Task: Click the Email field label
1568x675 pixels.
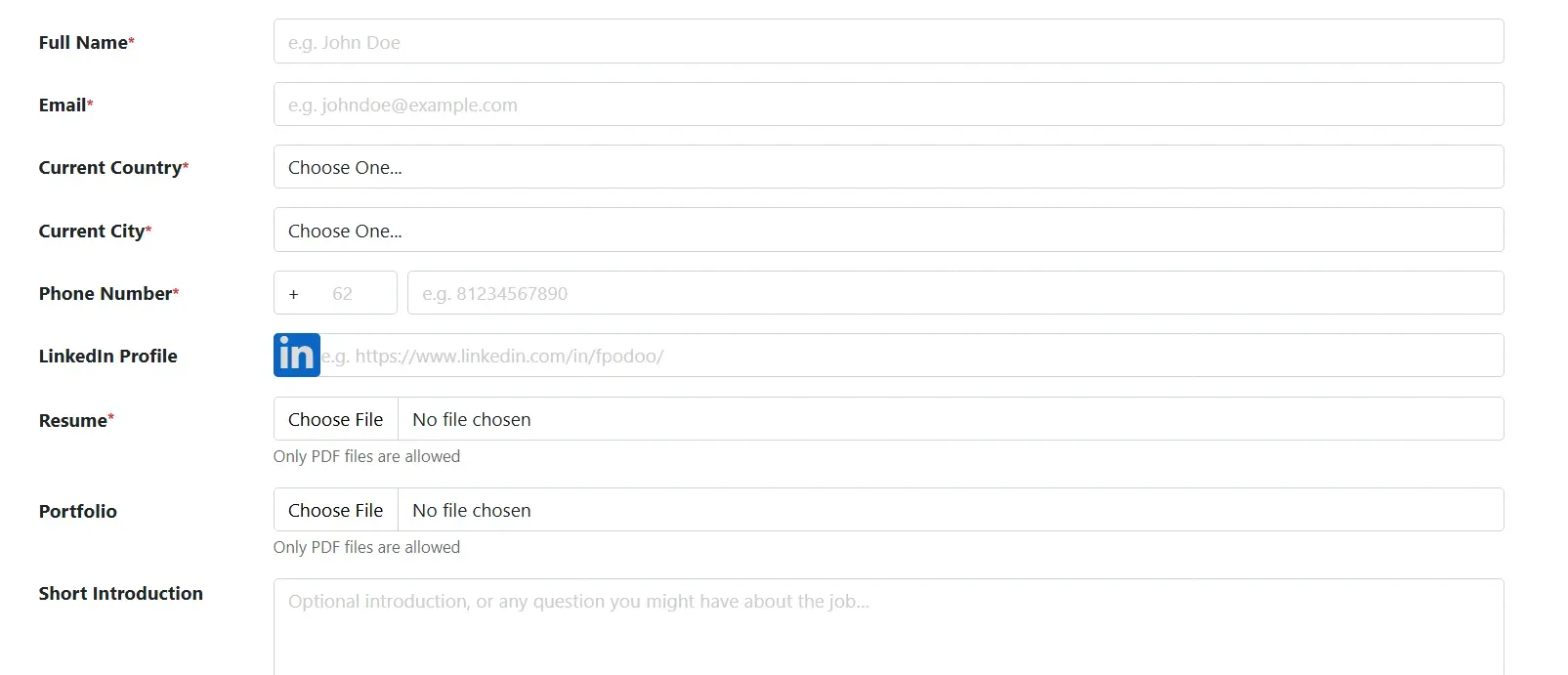Action: click(63, 105)
